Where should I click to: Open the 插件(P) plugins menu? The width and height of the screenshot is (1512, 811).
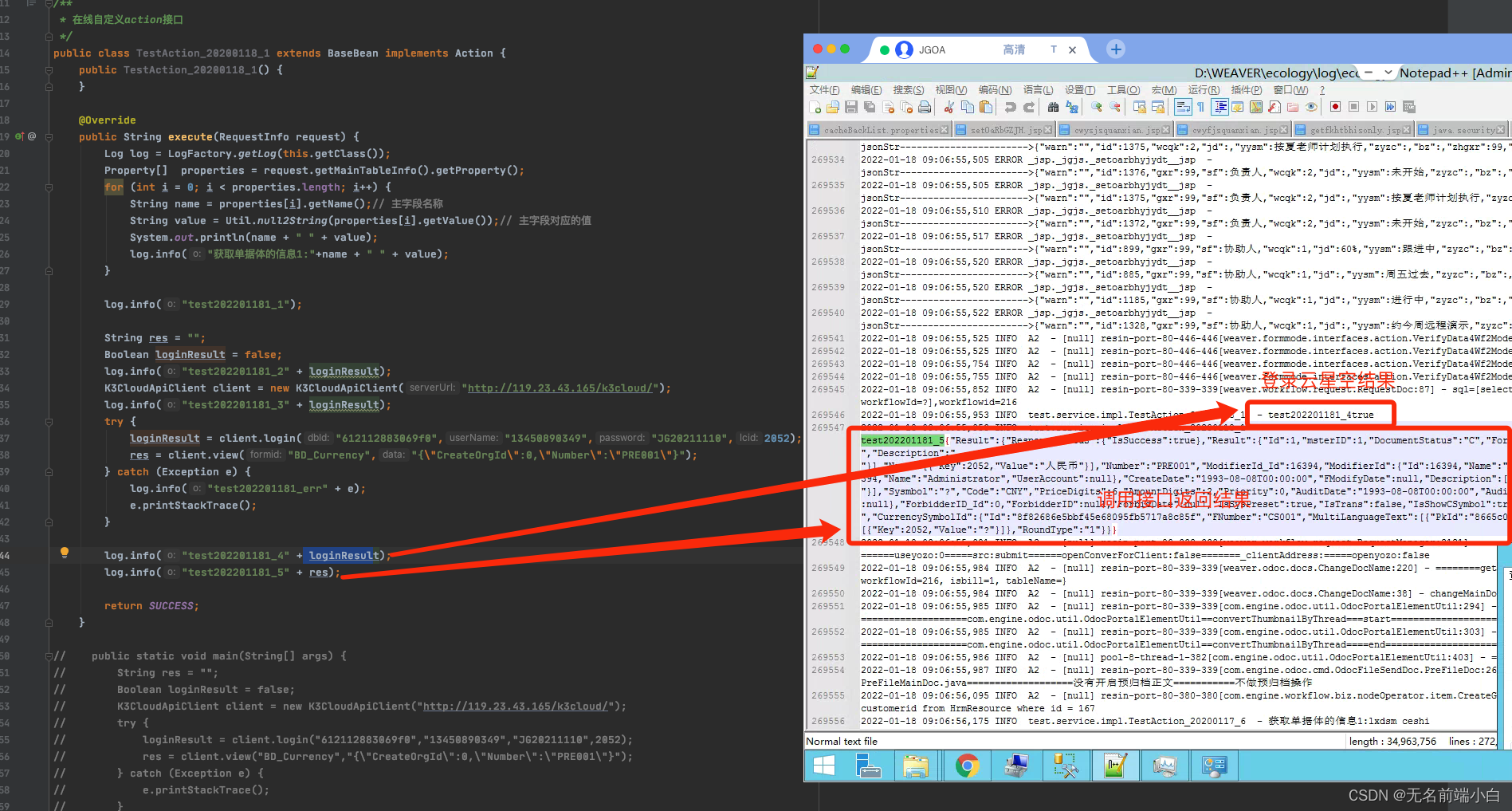(1247, 90)
